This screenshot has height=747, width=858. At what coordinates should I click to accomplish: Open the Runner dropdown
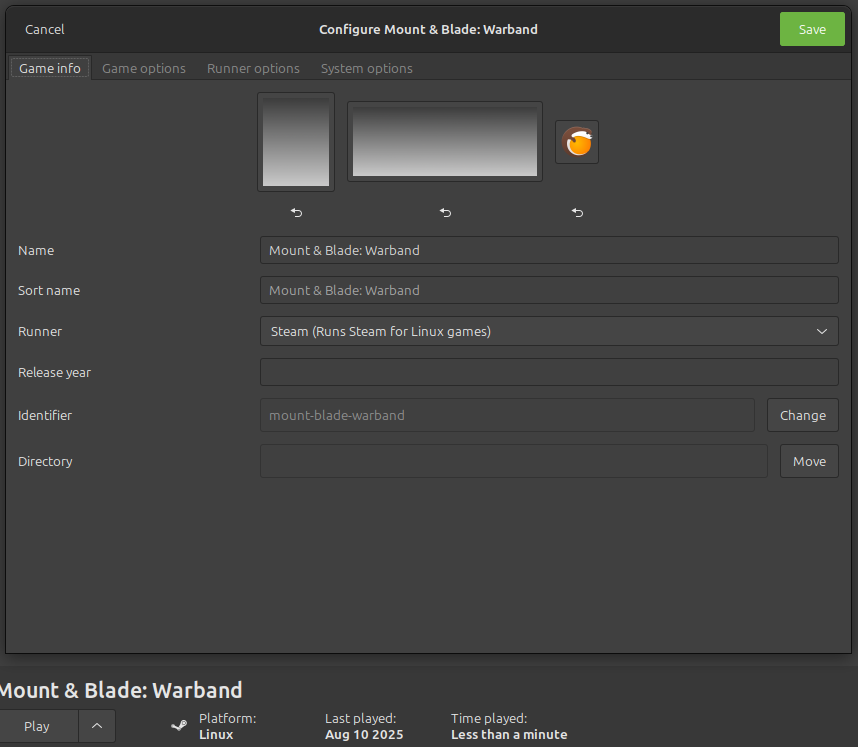coord(549,331)
